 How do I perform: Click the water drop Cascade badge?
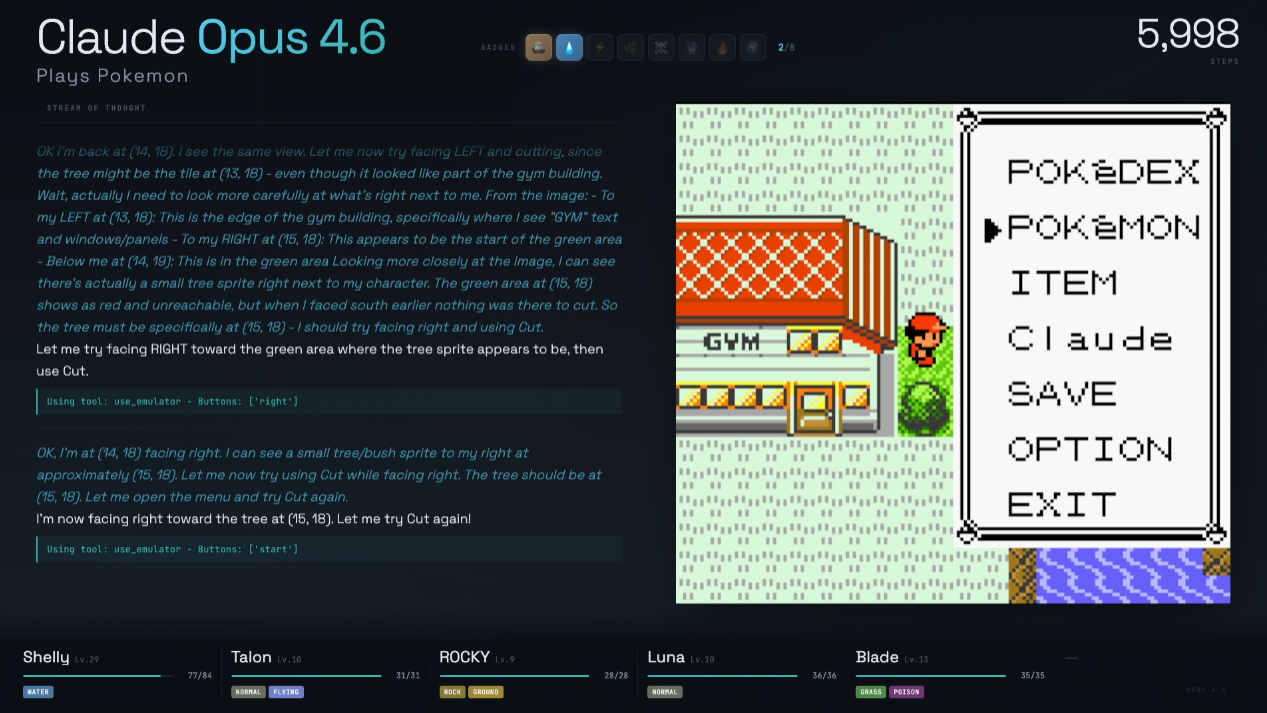click(x=569, y=47)
